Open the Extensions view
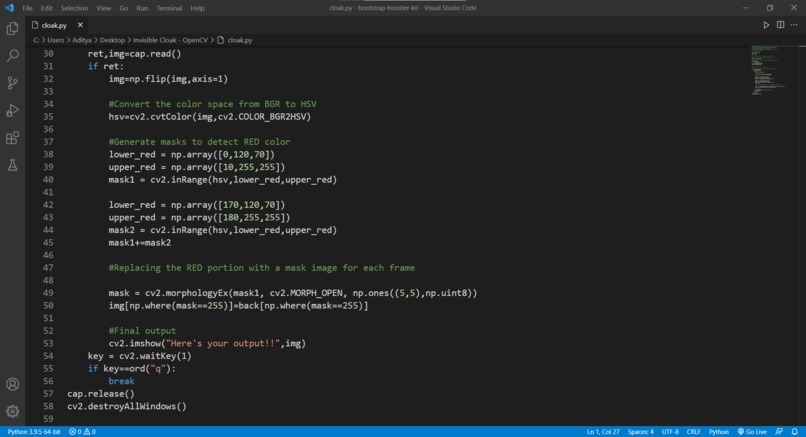 coord(12,138)
